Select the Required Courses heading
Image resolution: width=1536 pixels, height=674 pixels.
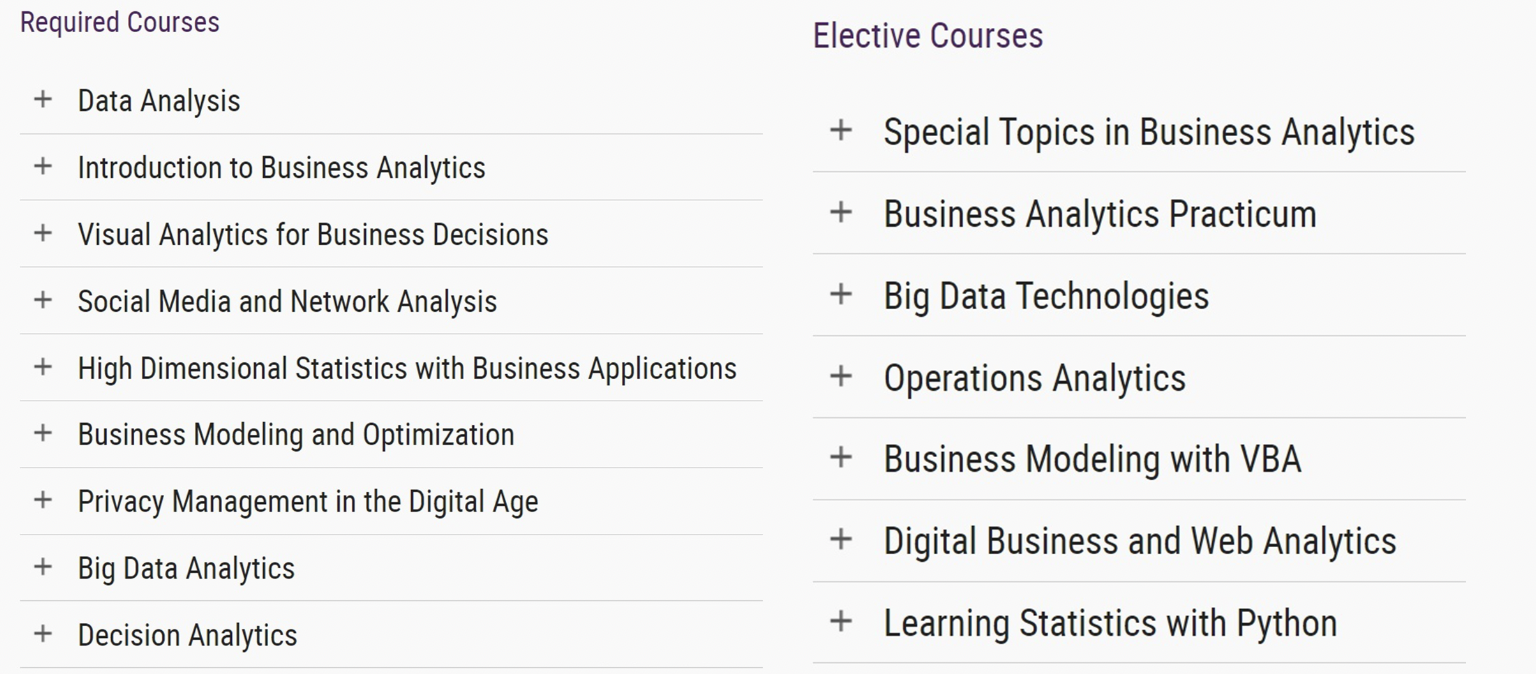tap(120, 22)
